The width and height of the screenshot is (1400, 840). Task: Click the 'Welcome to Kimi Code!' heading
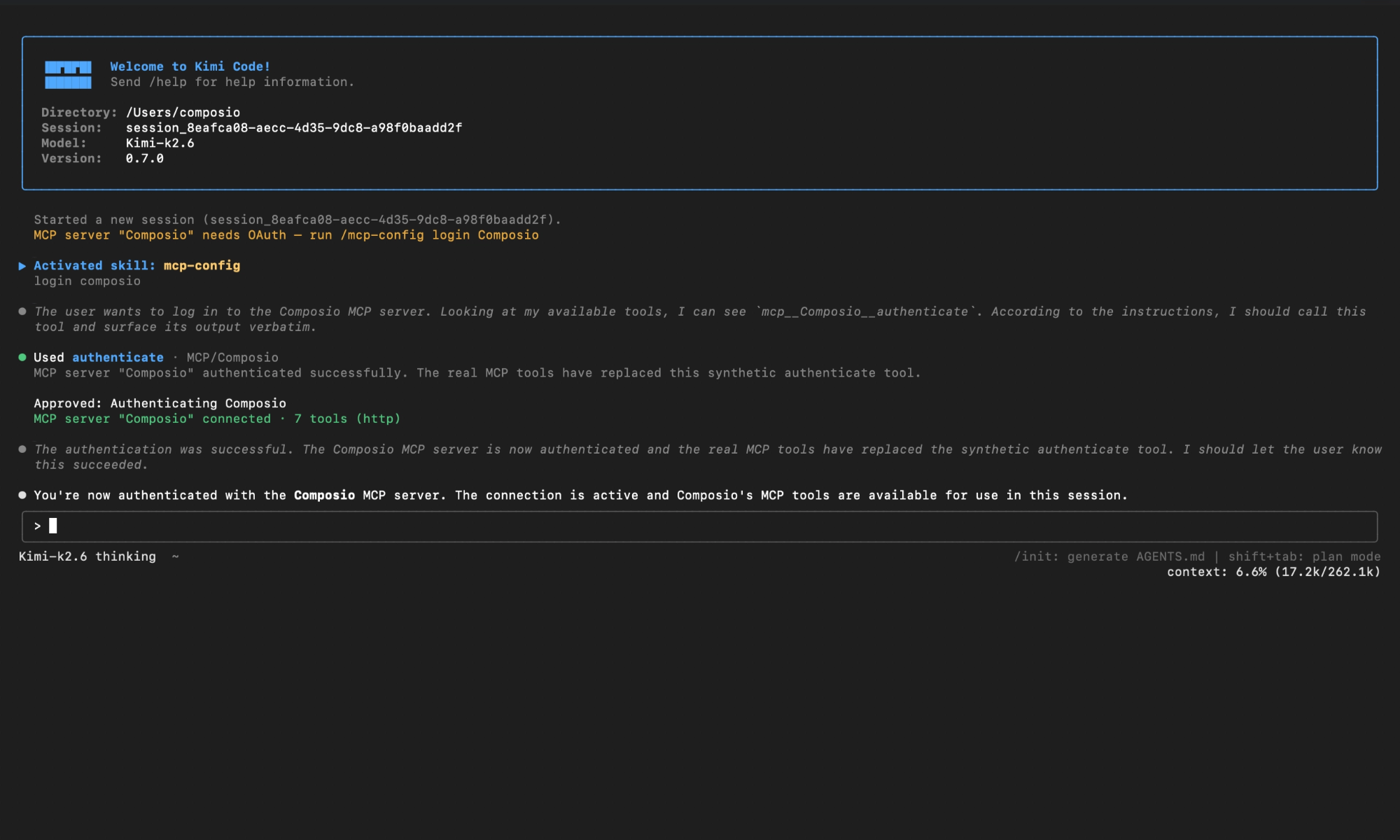coord(190,66)
